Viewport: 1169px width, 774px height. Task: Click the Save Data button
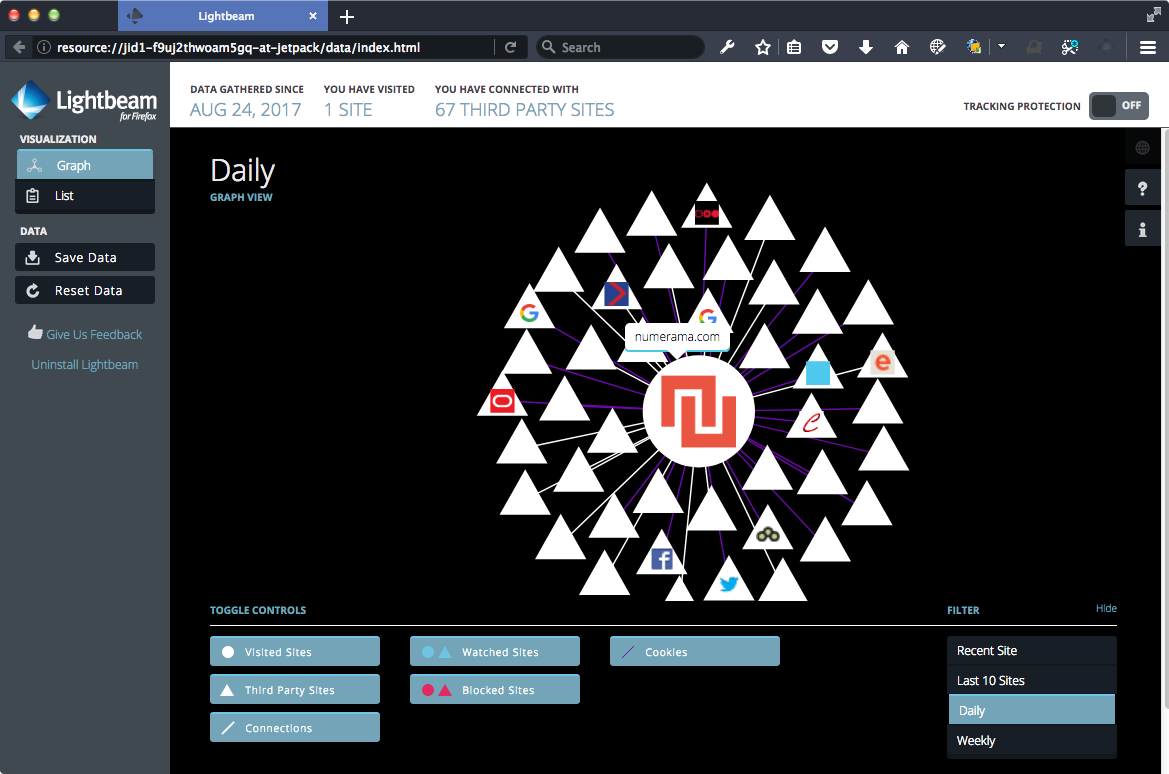pyautogui.click(x=85, y=257)
